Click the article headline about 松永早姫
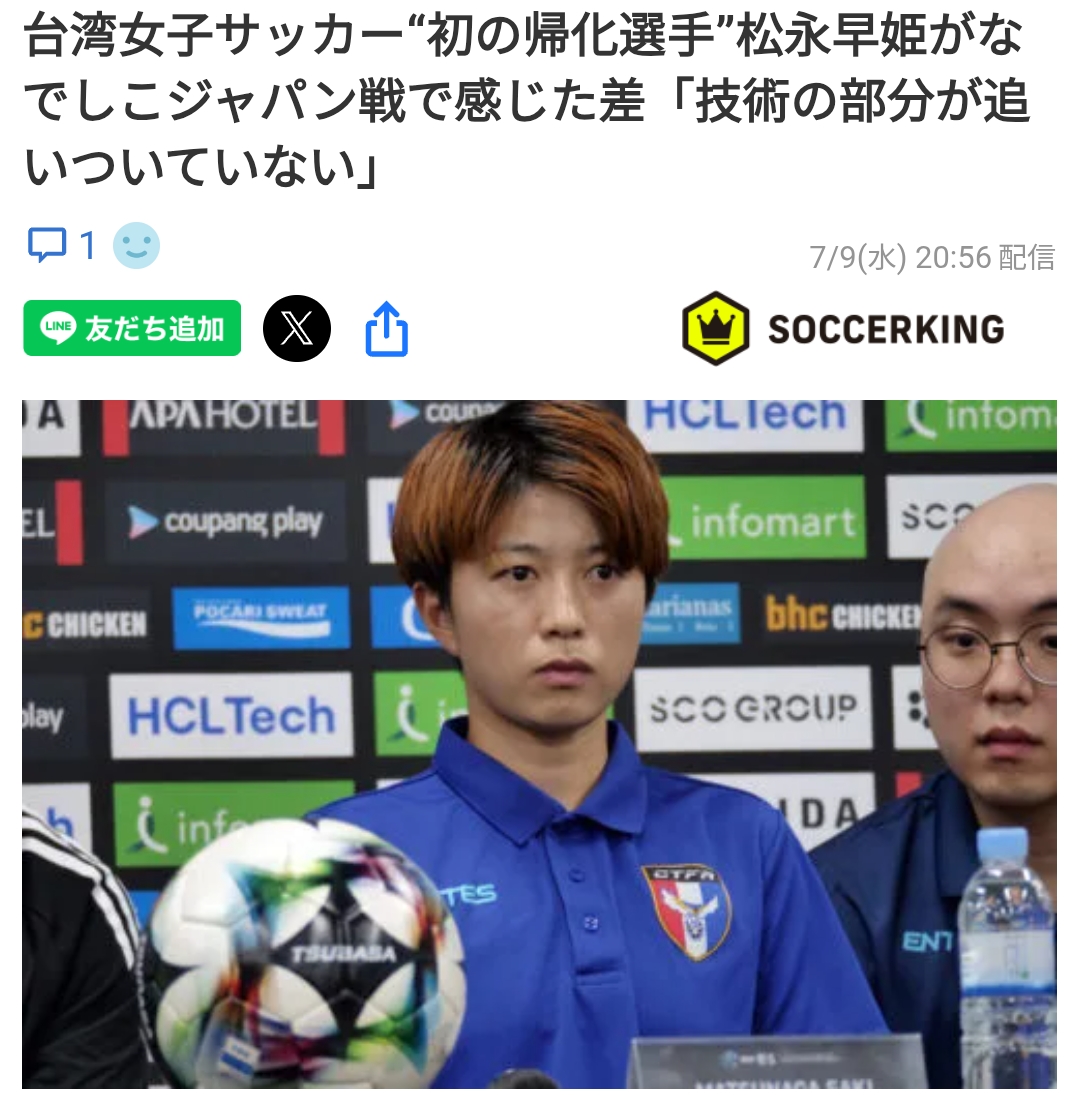 (x=527, y=101)
